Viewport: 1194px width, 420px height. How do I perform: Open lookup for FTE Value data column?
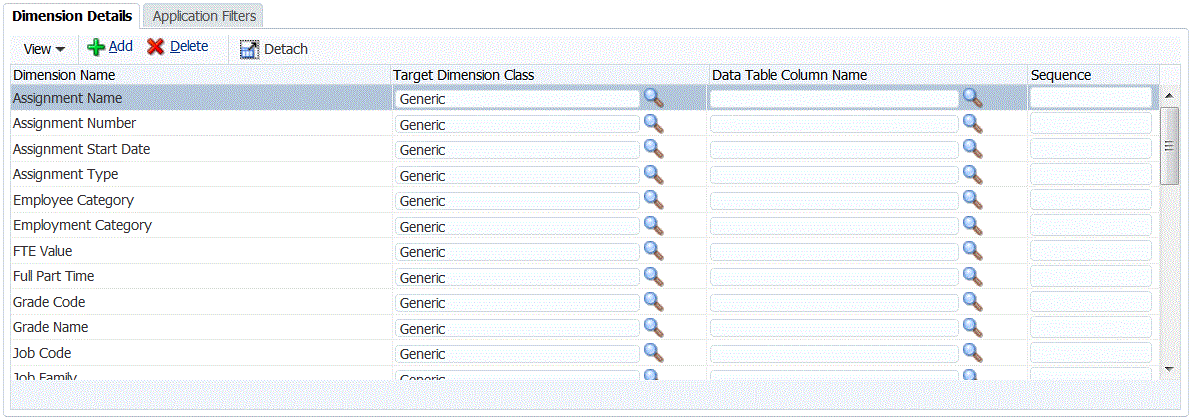(972, 250)
